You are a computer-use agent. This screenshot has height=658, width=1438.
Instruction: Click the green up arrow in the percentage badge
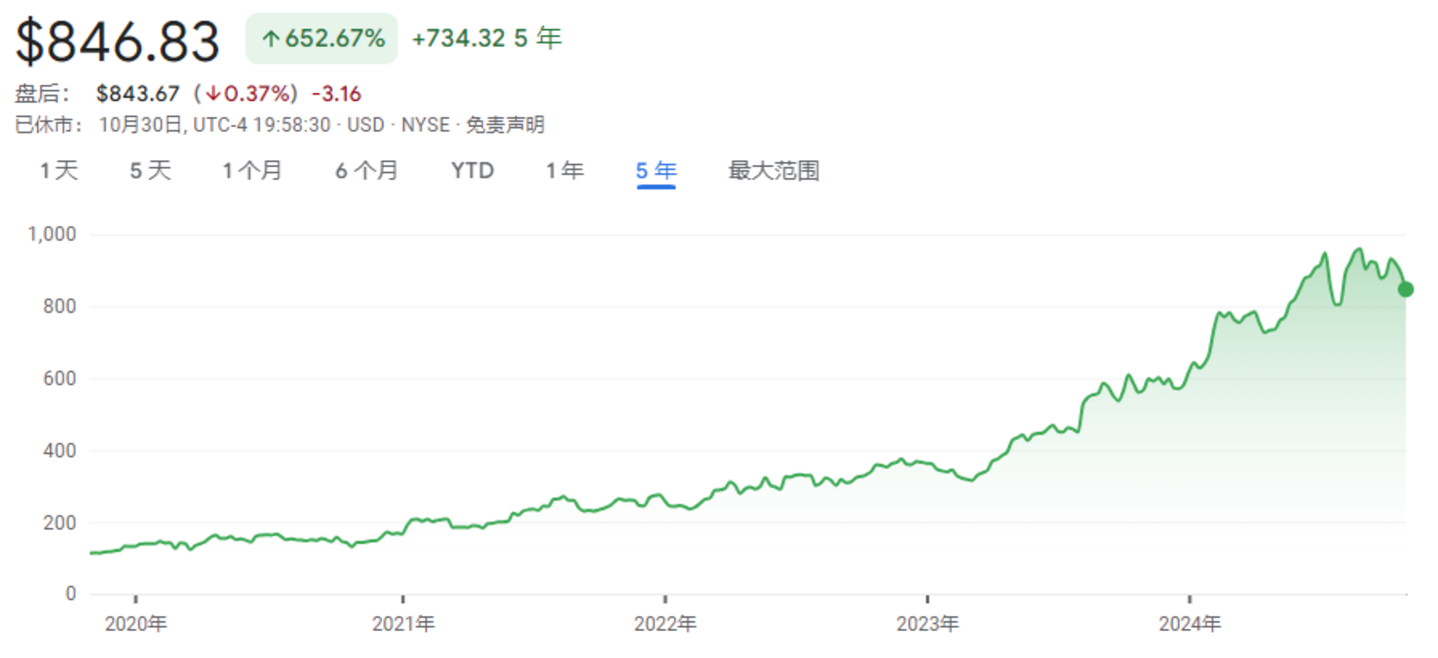click(x=270, y=39)
